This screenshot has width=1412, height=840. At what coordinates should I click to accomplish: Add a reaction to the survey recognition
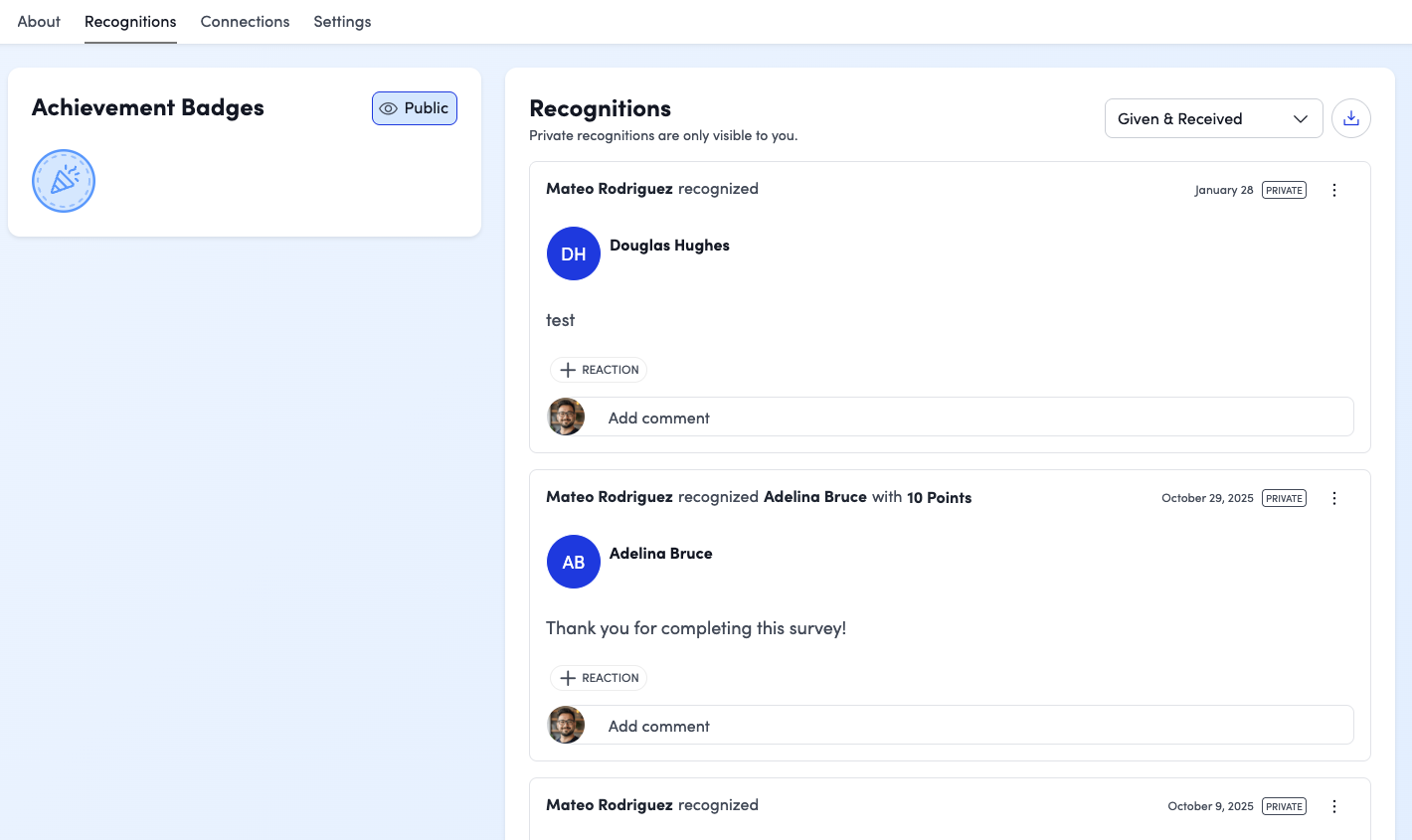pos(599,678)
